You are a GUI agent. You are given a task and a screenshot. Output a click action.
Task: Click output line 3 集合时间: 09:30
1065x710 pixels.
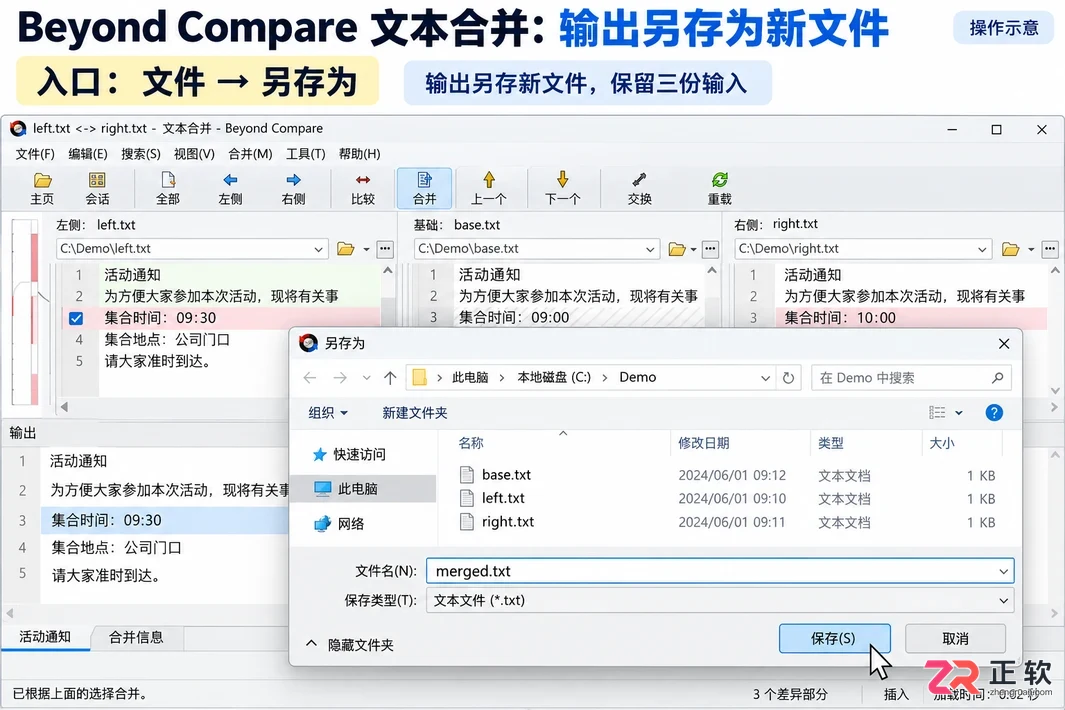[x=164, y=520]
